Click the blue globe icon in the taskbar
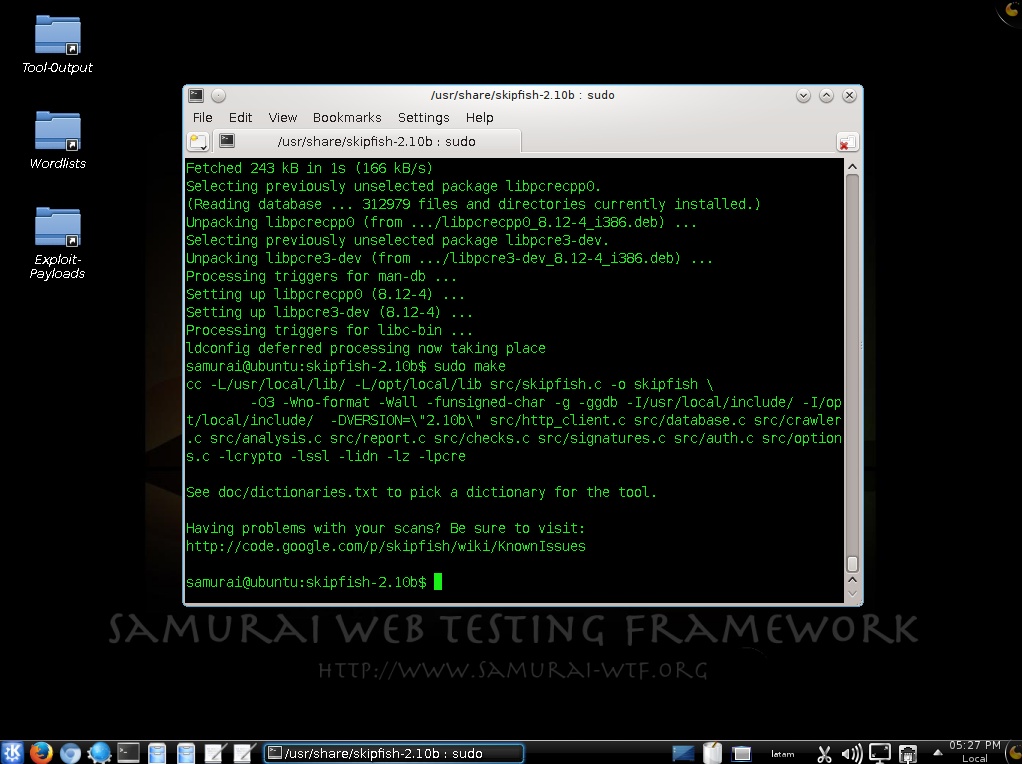 click(x=99, y=753)
